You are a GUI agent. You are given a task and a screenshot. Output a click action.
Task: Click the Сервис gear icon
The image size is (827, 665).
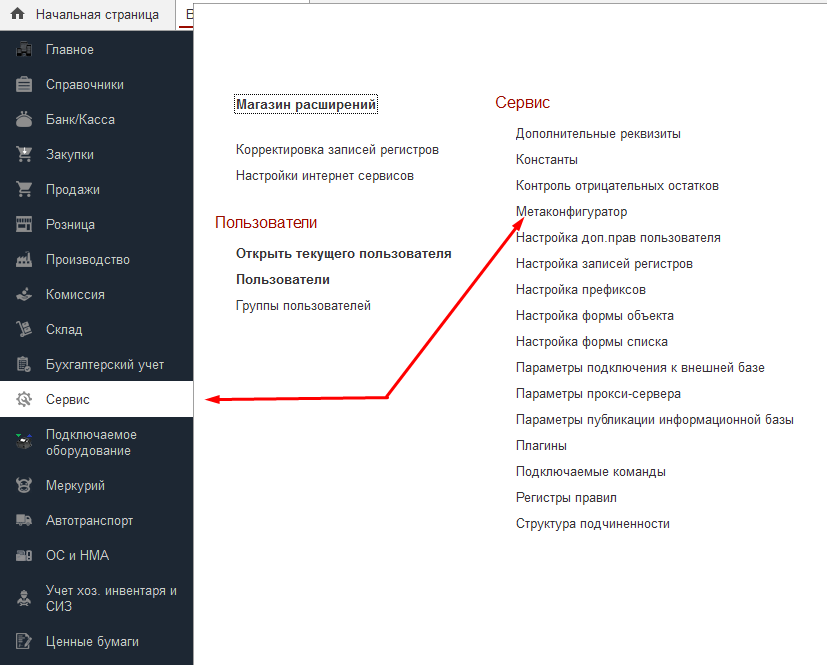(x=24, y=399)
